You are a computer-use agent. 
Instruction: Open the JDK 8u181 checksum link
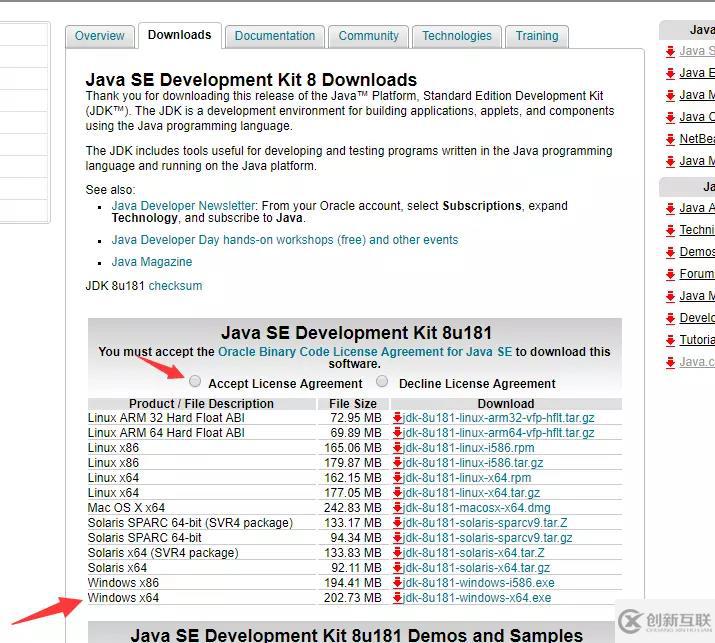(176, 286)
